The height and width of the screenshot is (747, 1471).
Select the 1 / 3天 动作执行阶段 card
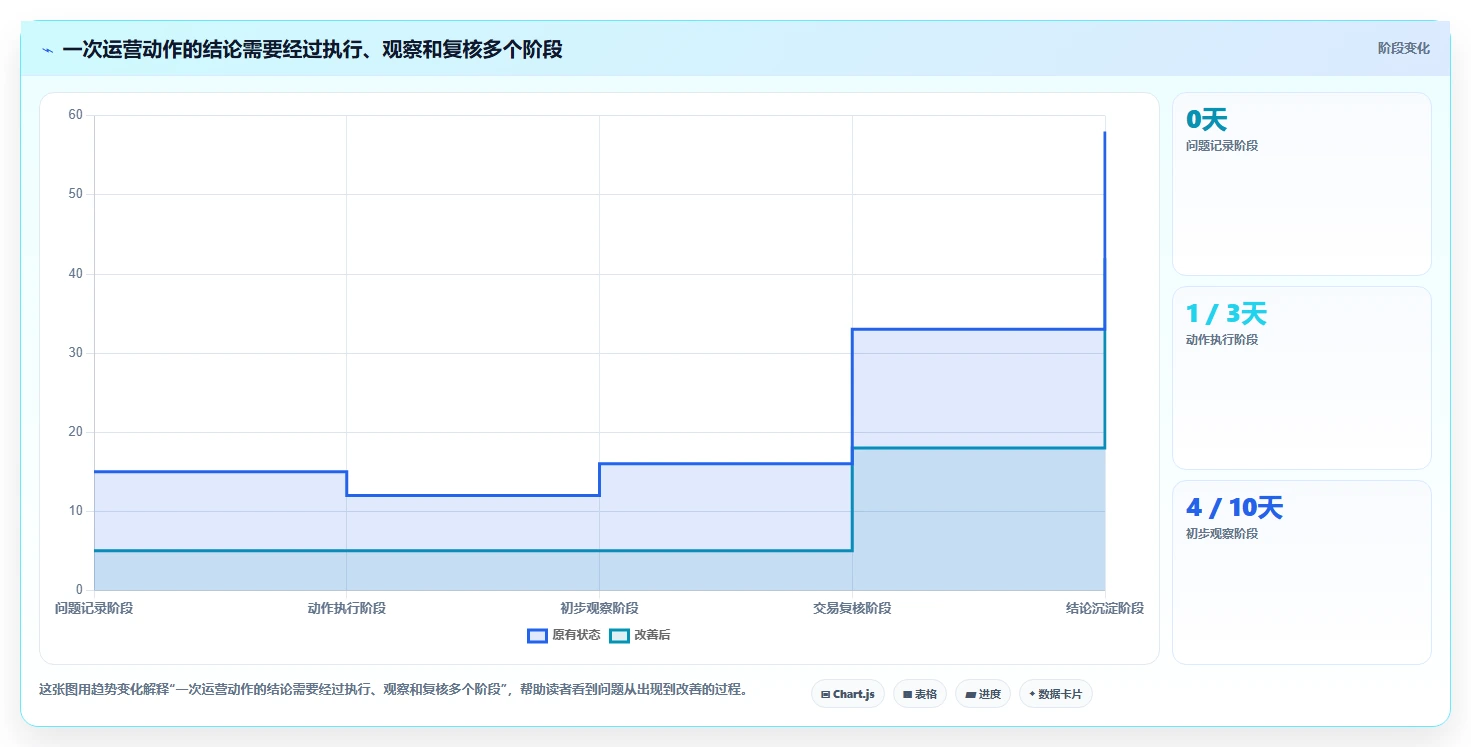pos(1302,378)
